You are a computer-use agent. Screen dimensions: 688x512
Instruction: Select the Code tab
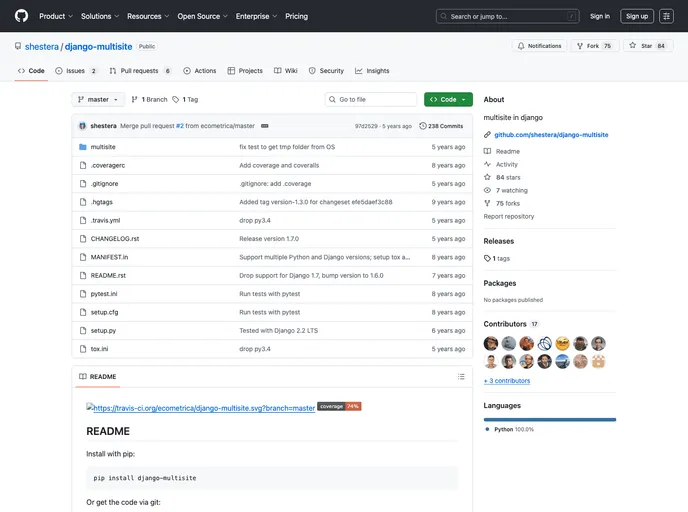tap(31, 71)
